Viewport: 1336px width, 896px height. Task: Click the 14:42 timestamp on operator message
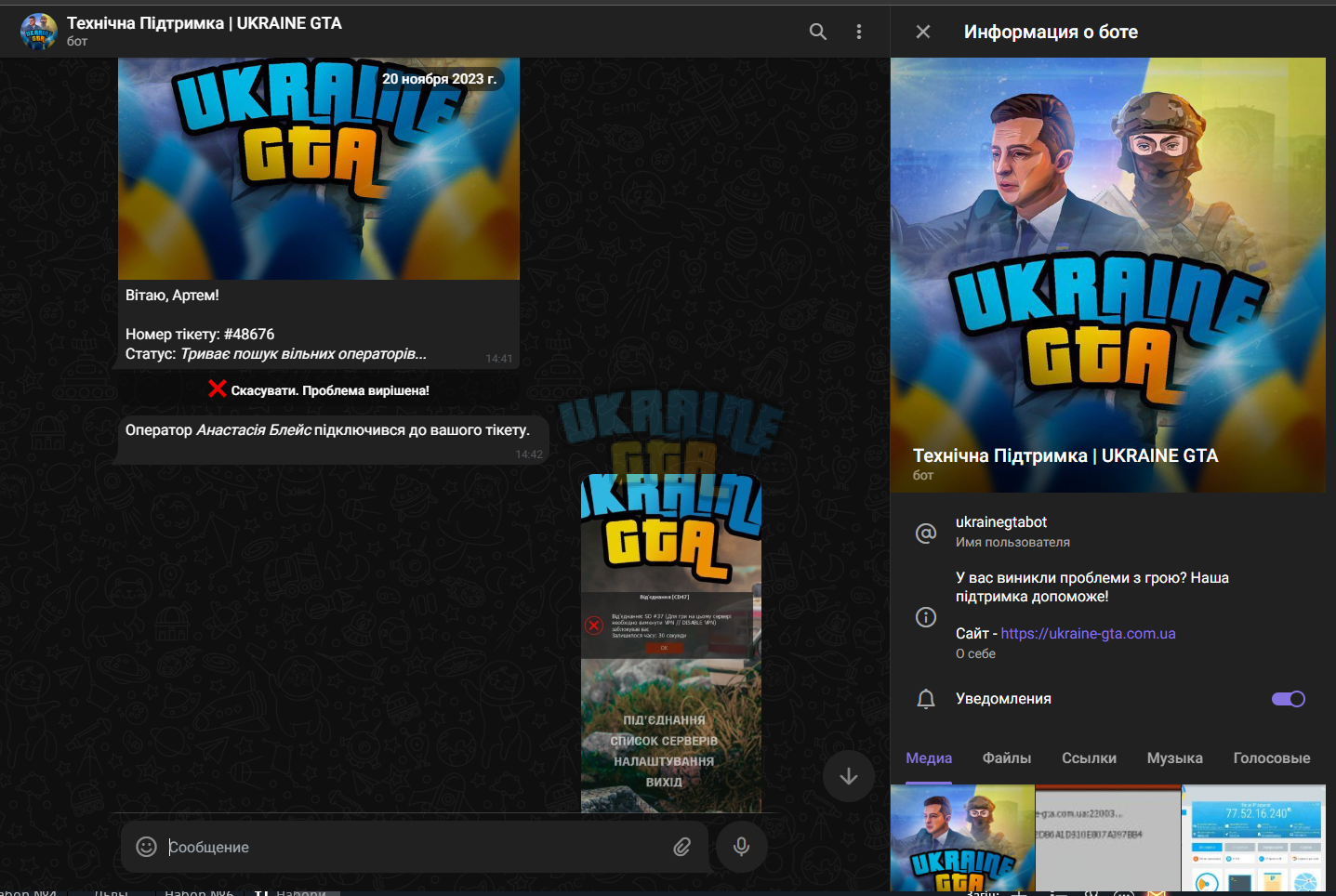pyautogui.click(x=529, y=455)
